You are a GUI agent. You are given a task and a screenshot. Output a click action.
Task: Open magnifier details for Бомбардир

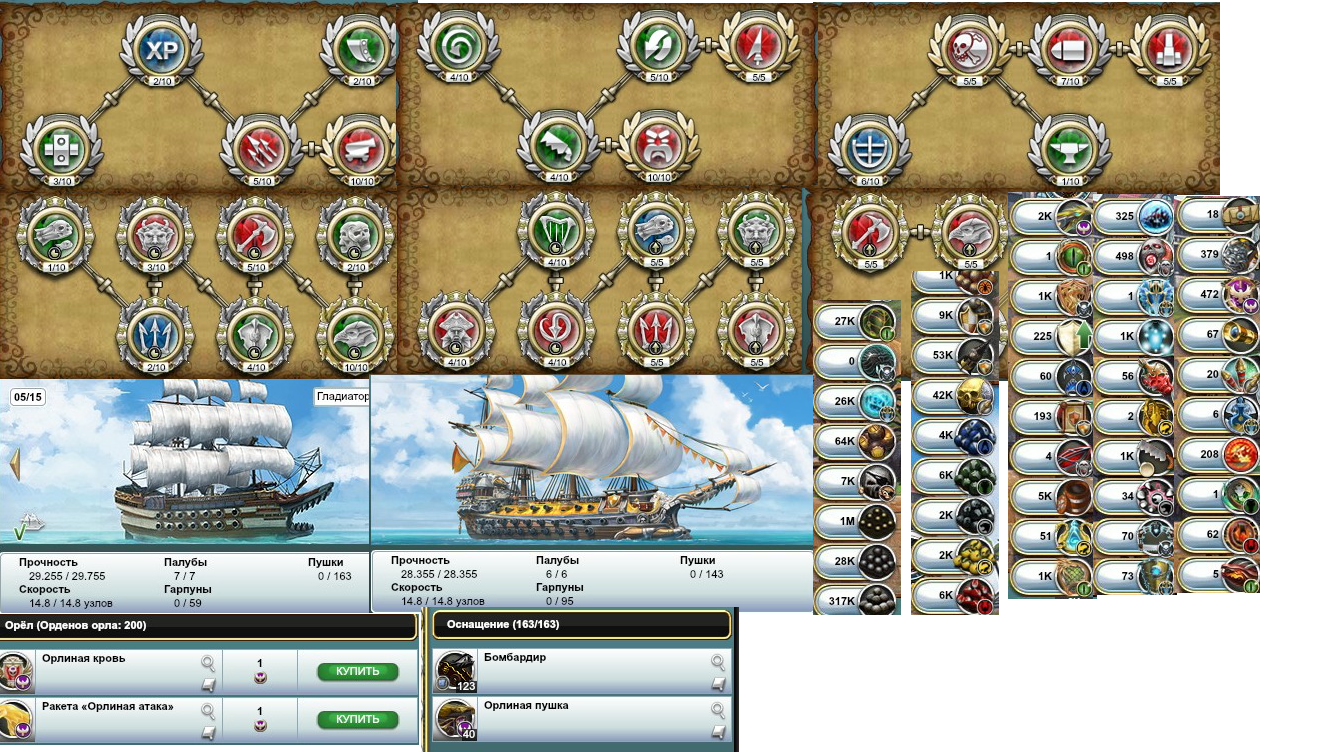click(718, 661)
